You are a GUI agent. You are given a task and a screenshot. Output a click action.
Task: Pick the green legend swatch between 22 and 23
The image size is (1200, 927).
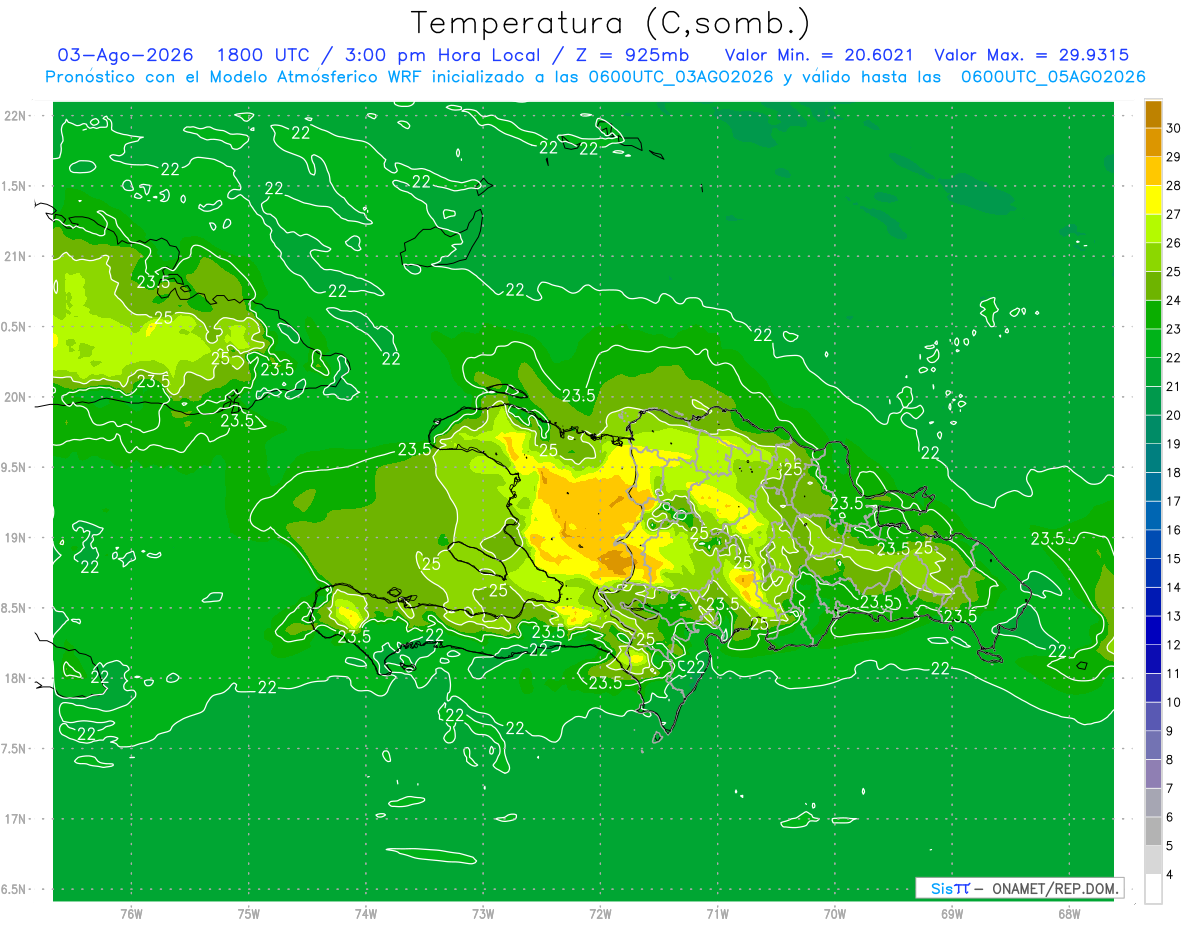(x=1153, y=343)
